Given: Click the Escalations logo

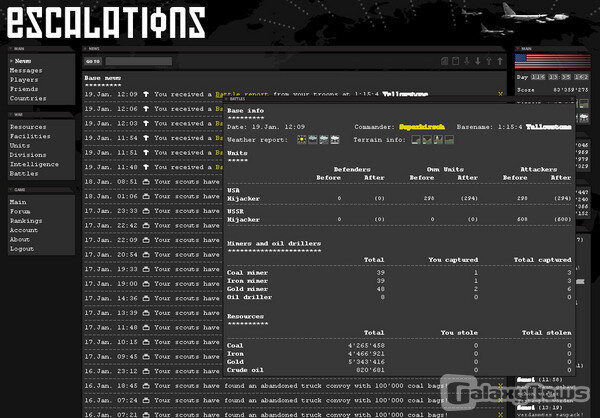Looking at the screenshot, I should 106,23.
